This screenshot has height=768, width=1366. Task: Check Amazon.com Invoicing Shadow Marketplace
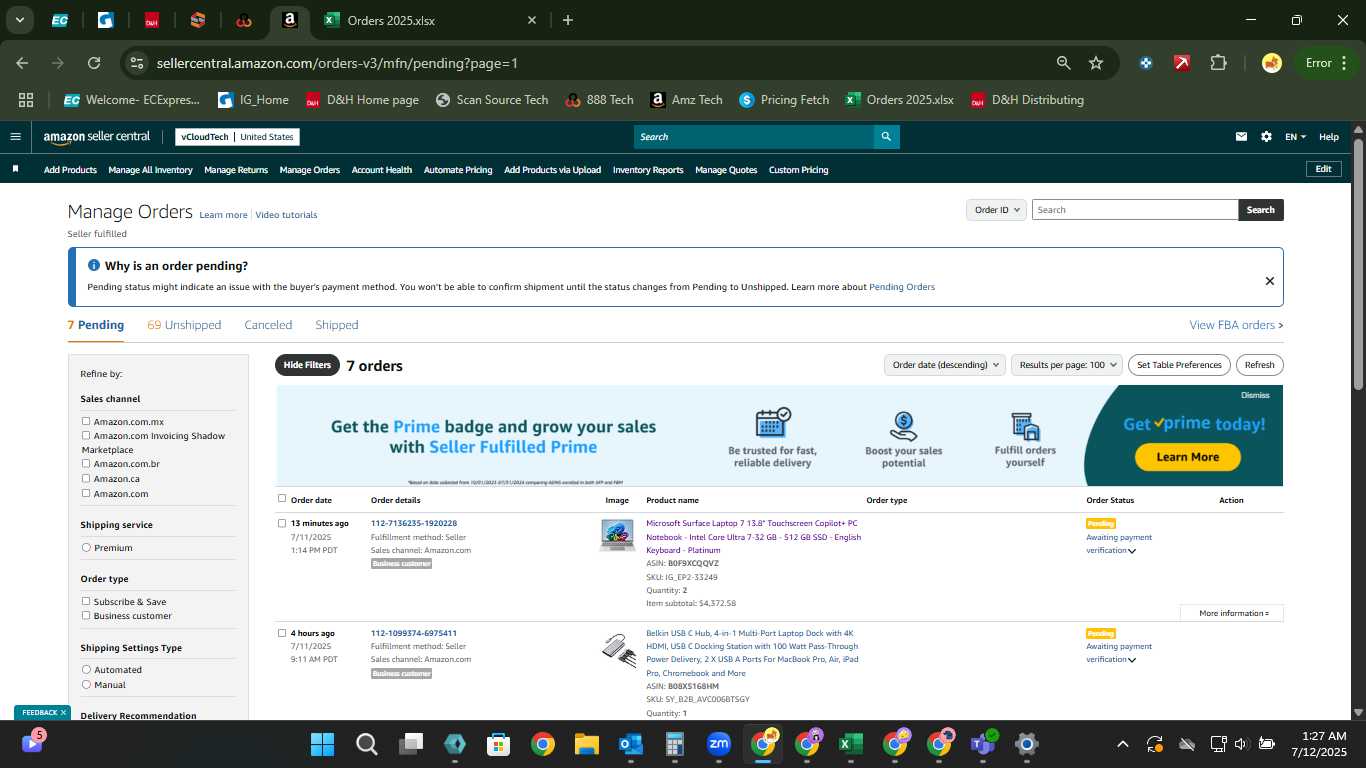[86, 436]
